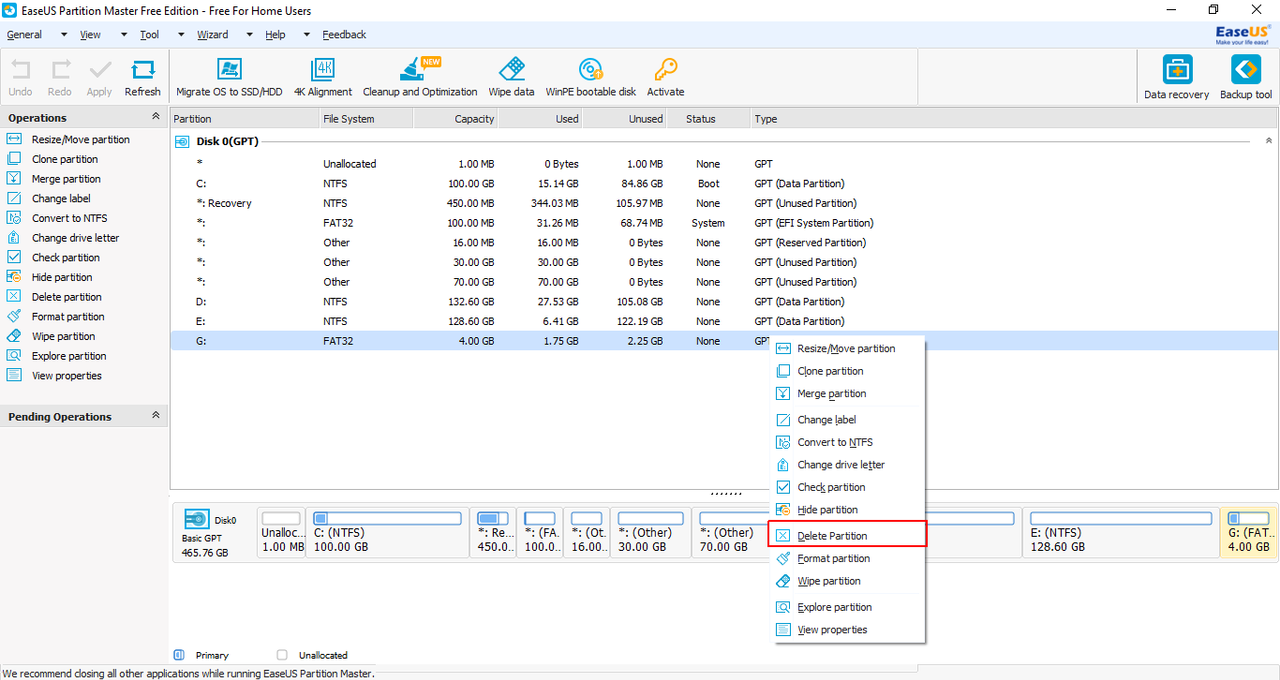The image size is (1280, 680).
Task: Select the E: partition row in list
Action: pyautogui.click(x=724, y=321)
